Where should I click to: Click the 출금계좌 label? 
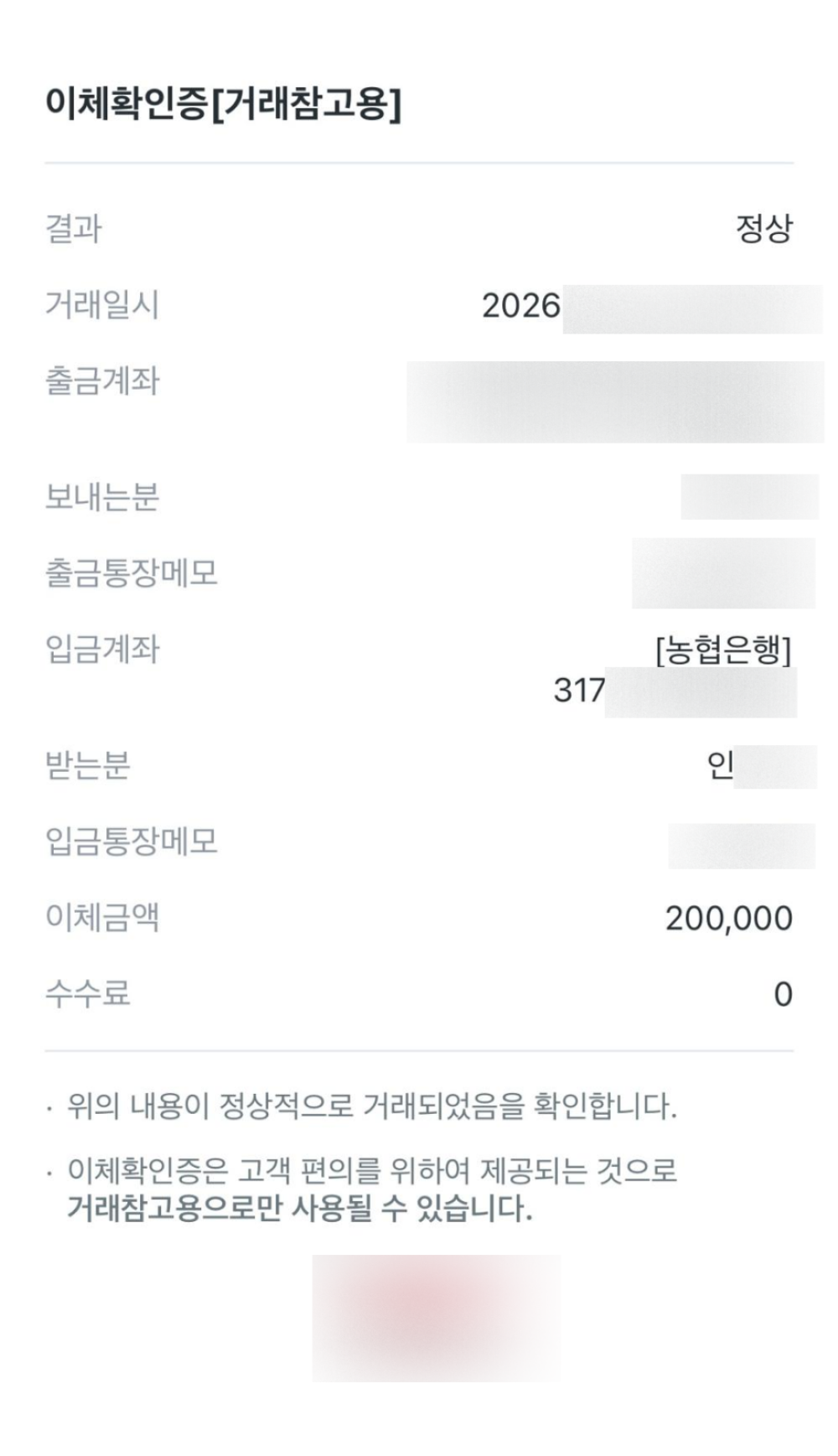click(101, 381)
